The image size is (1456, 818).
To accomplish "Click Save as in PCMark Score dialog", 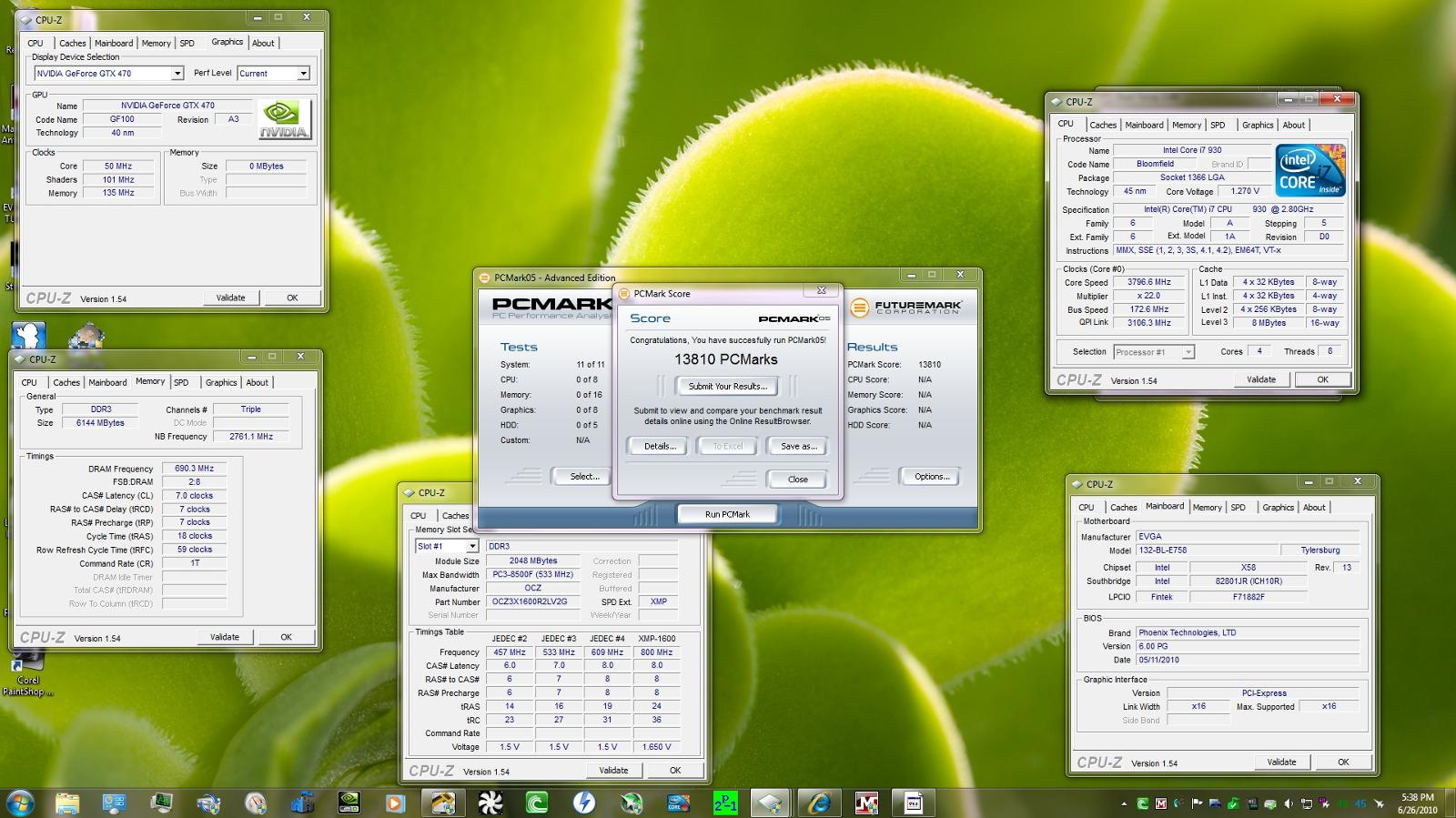I will [x=798, y=446].
